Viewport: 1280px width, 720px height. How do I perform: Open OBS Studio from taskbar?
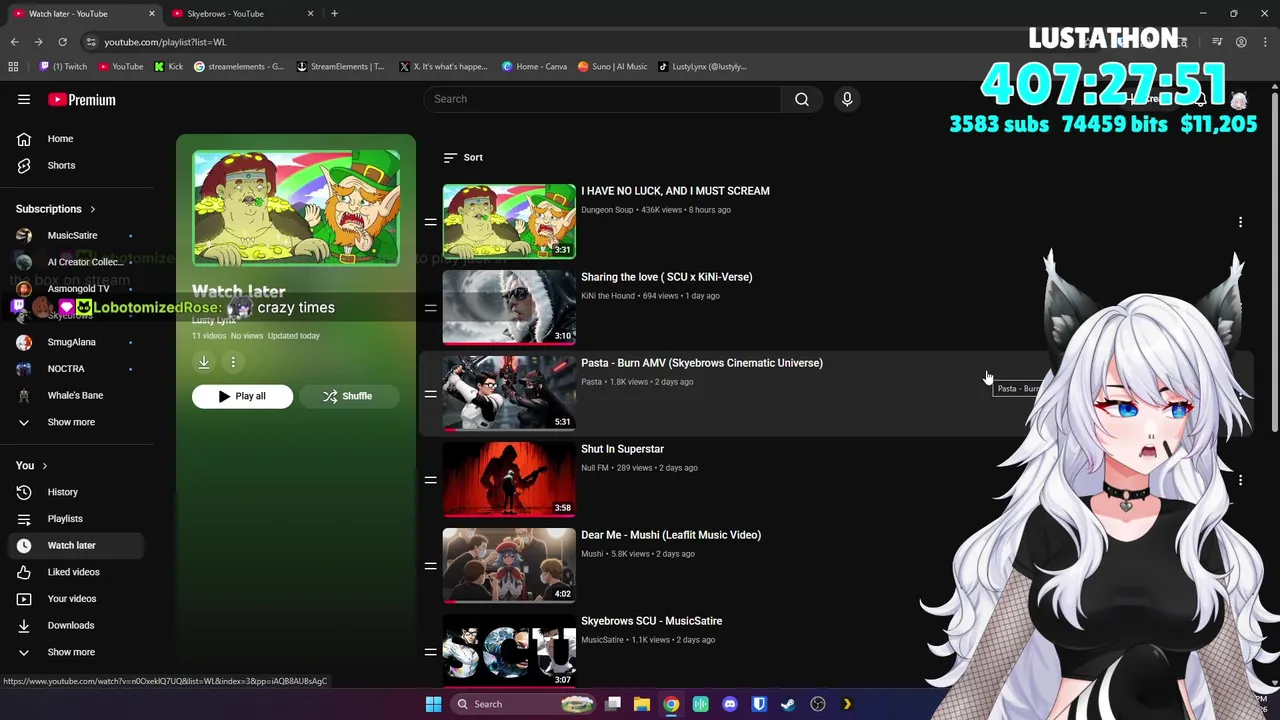818,704
